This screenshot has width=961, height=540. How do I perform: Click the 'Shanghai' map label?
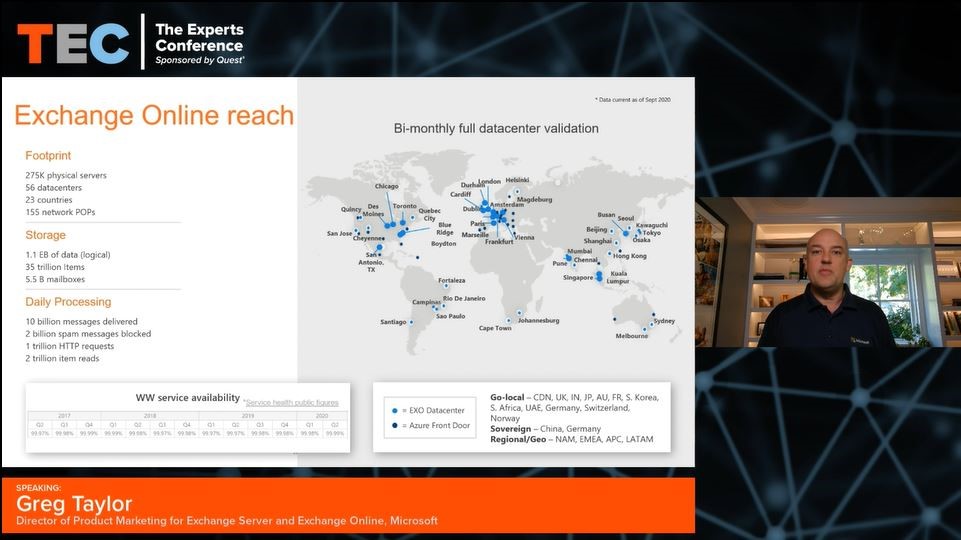(598, 241)
